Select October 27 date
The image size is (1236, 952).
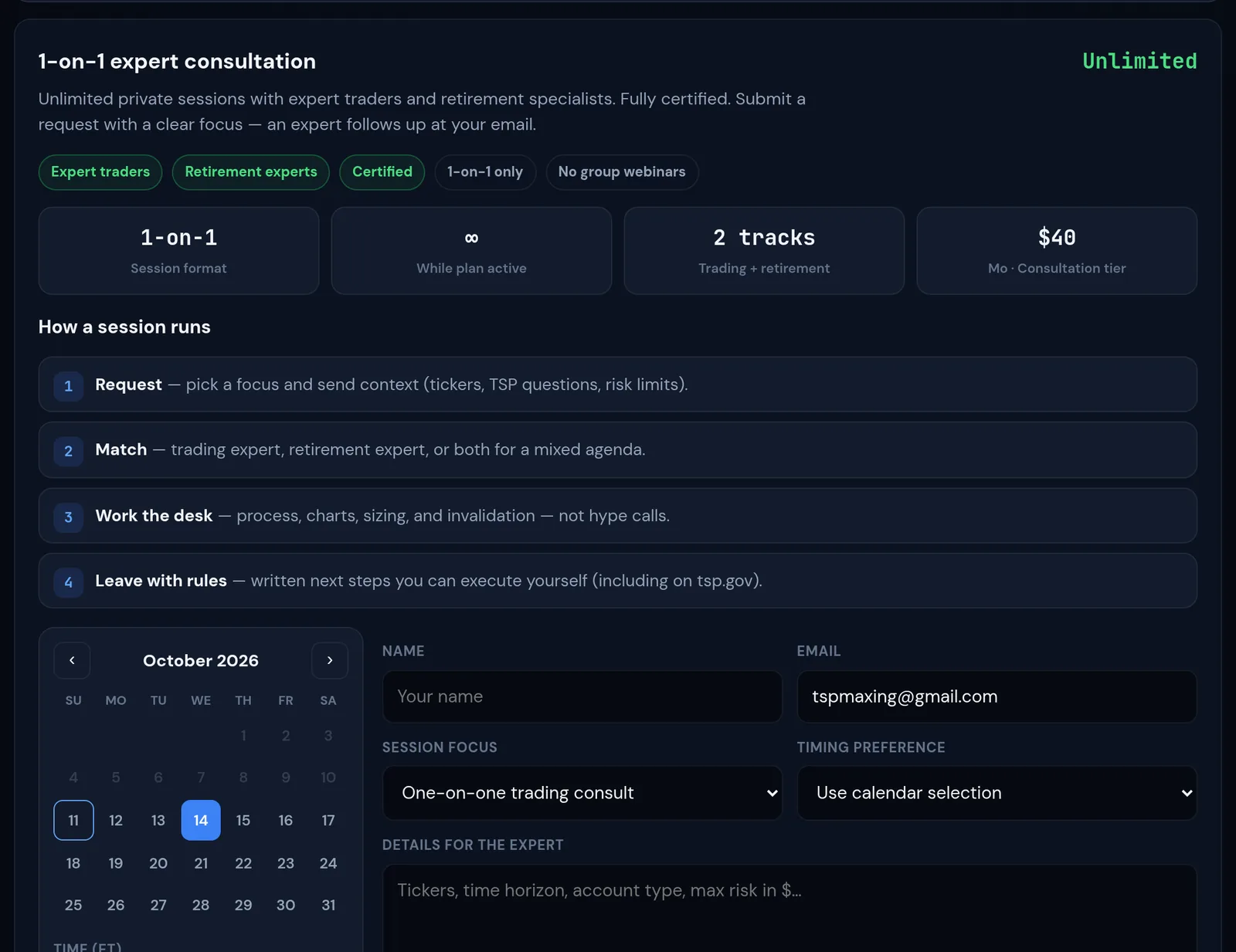pos(158,905)
